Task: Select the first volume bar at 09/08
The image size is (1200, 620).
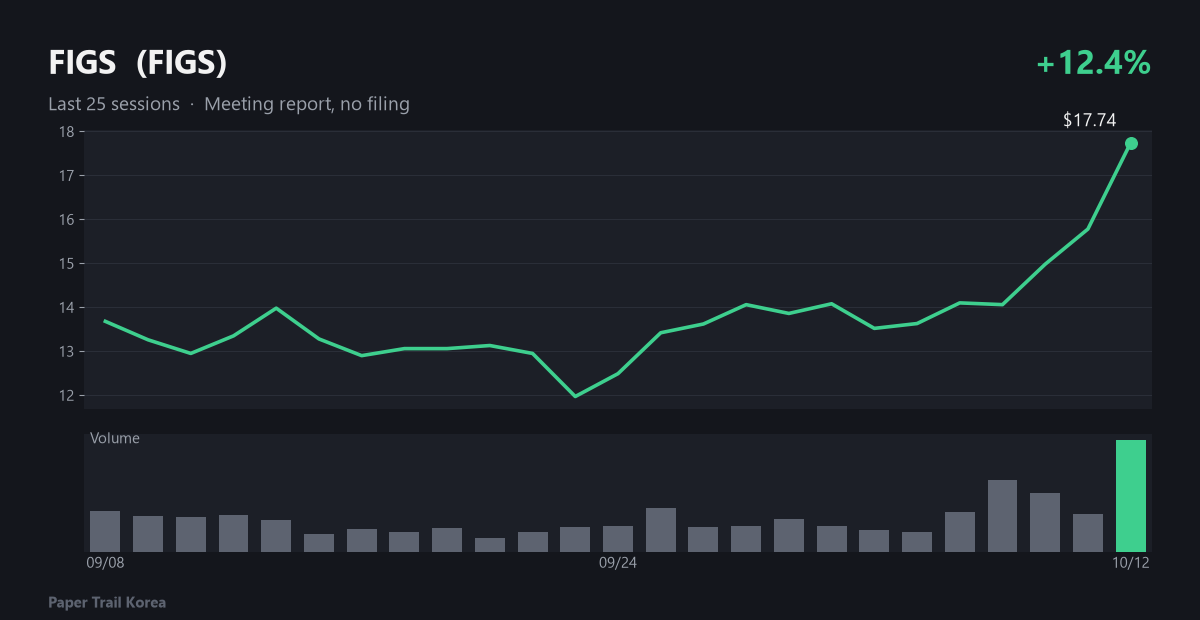Action: pyautogui.click(x=105, y=531)
